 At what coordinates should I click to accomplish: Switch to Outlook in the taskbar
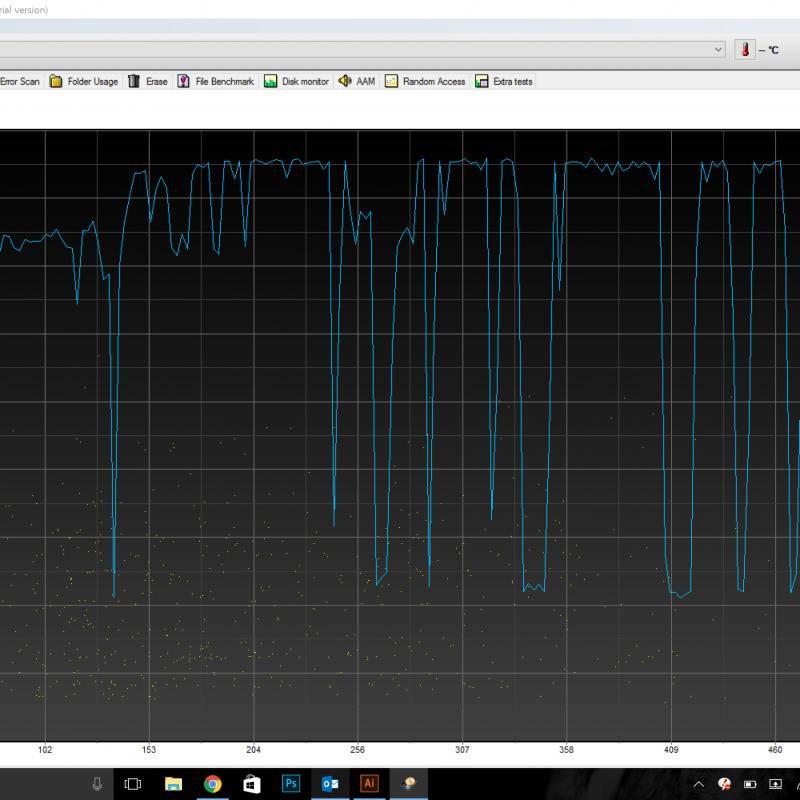pyautogui.click(x=330, y=784)
